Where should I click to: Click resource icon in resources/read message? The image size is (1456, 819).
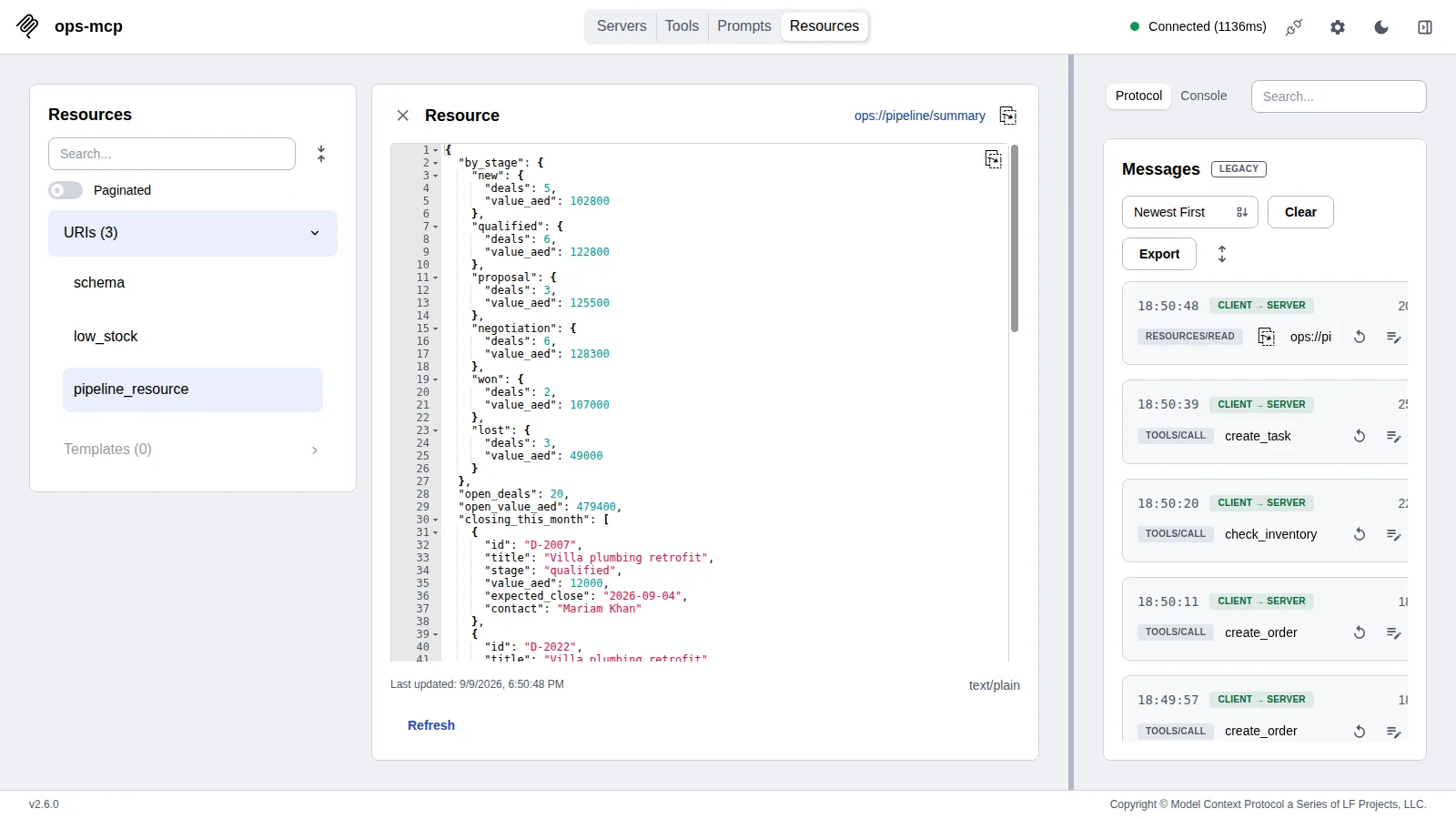point(1266,337)
